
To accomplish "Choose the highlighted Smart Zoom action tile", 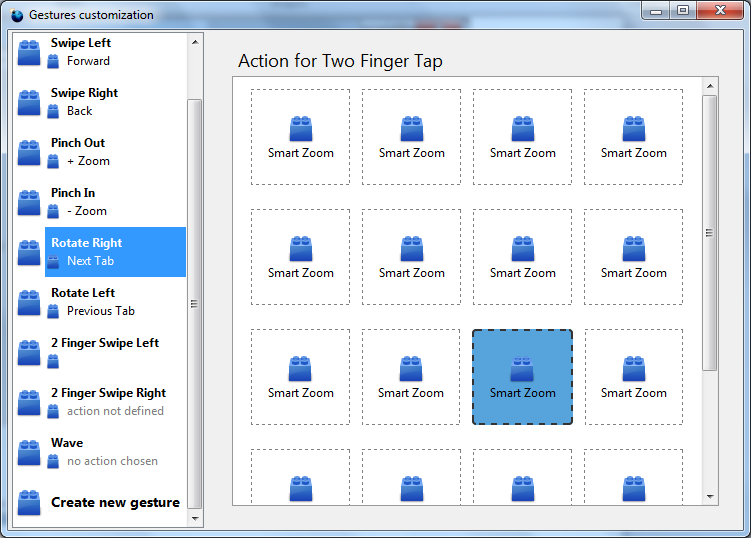I will tap(522, 377).
